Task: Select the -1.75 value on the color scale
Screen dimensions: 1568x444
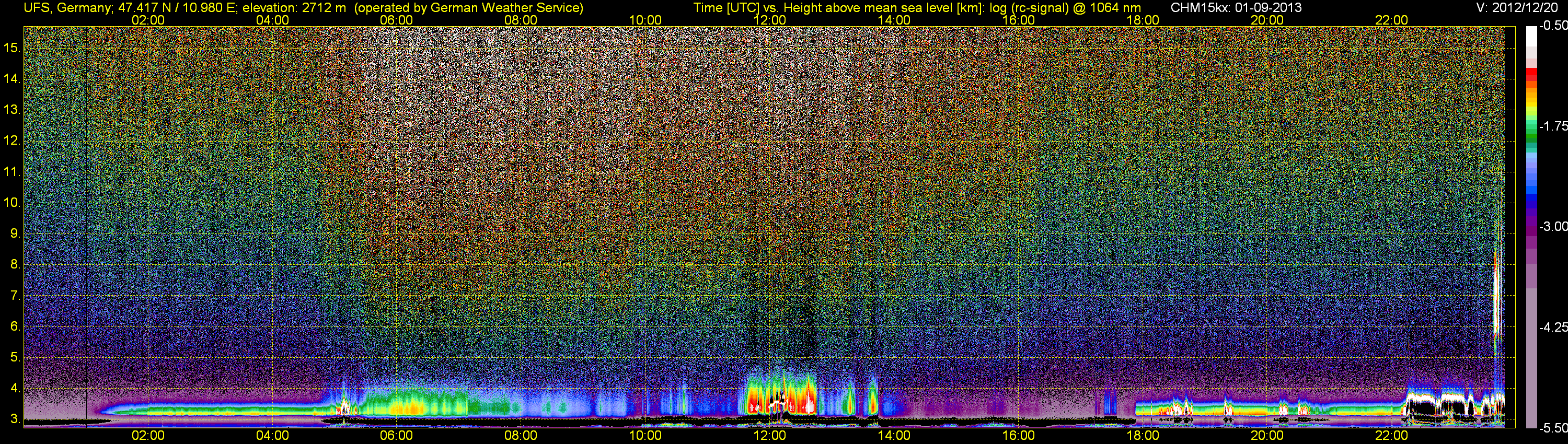Action: [x=1553, y=126]
